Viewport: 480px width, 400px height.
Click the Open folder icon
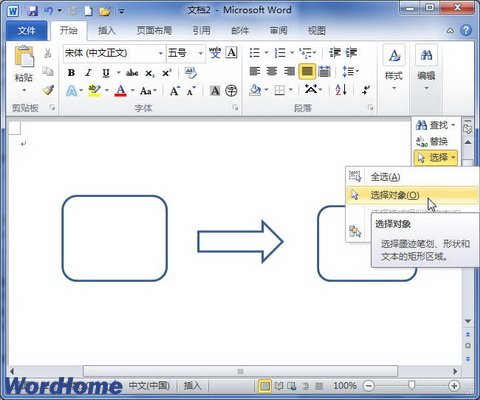click(x=105, y=11)
